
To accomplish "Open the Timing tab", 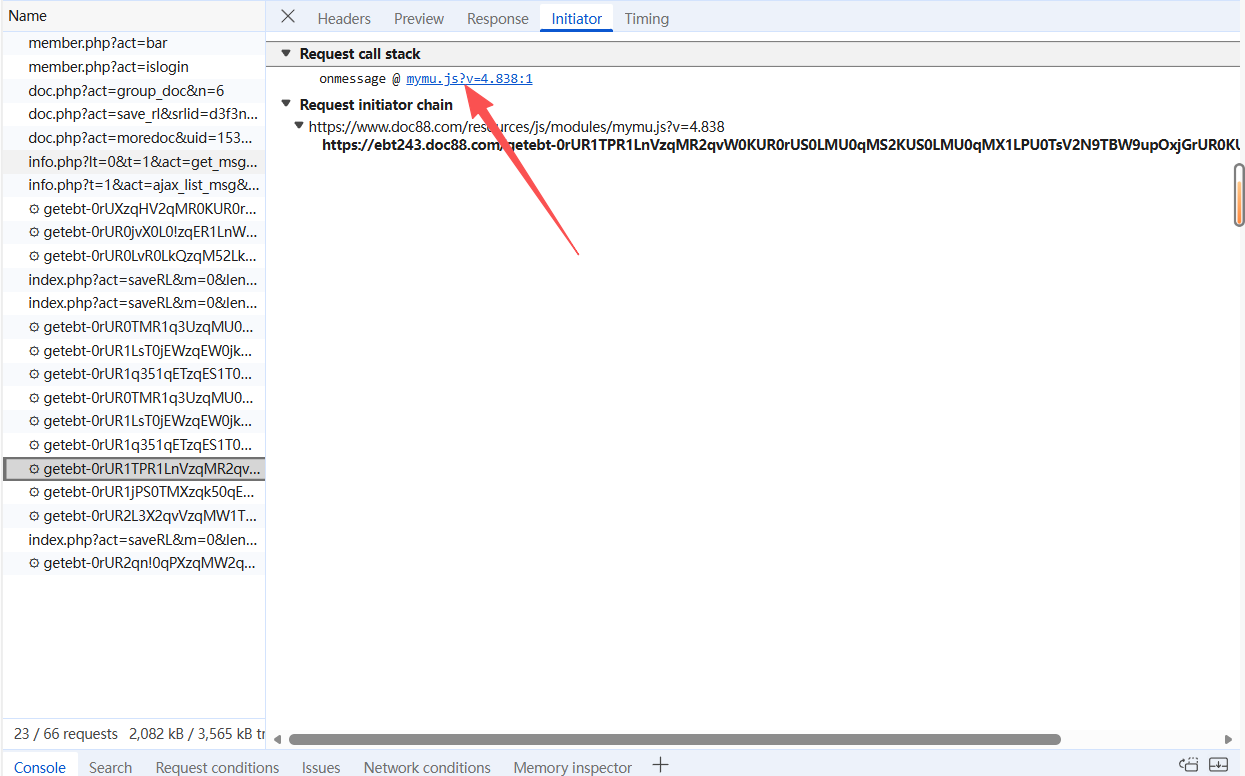I will tap(646, 19).
